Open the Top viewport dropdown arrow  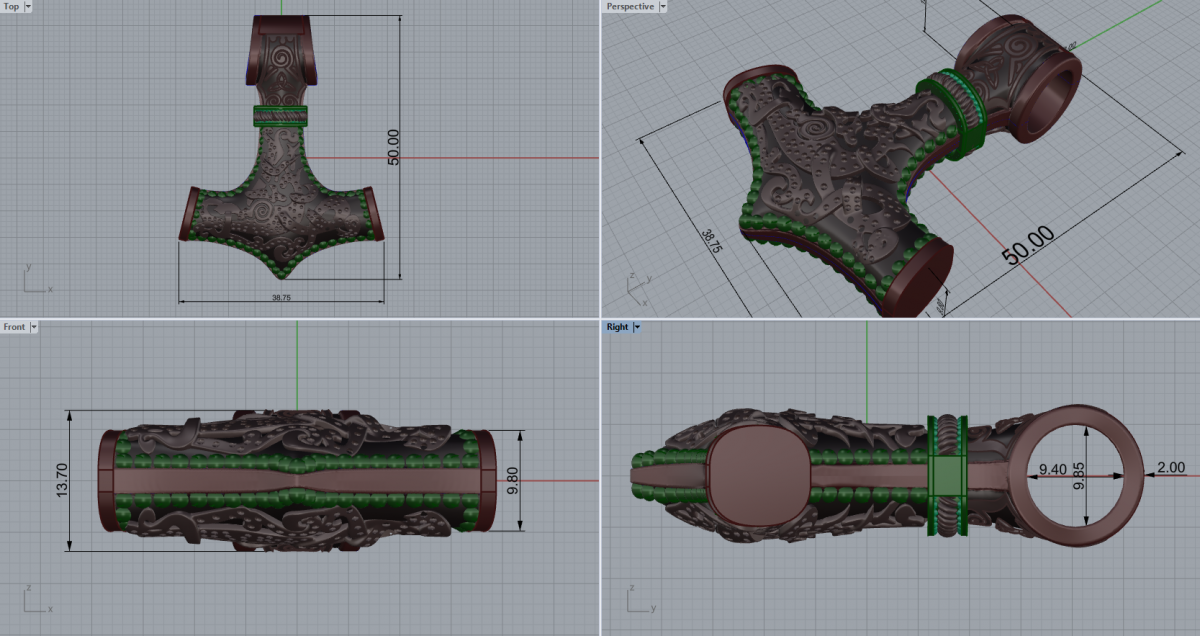[27, 6]
